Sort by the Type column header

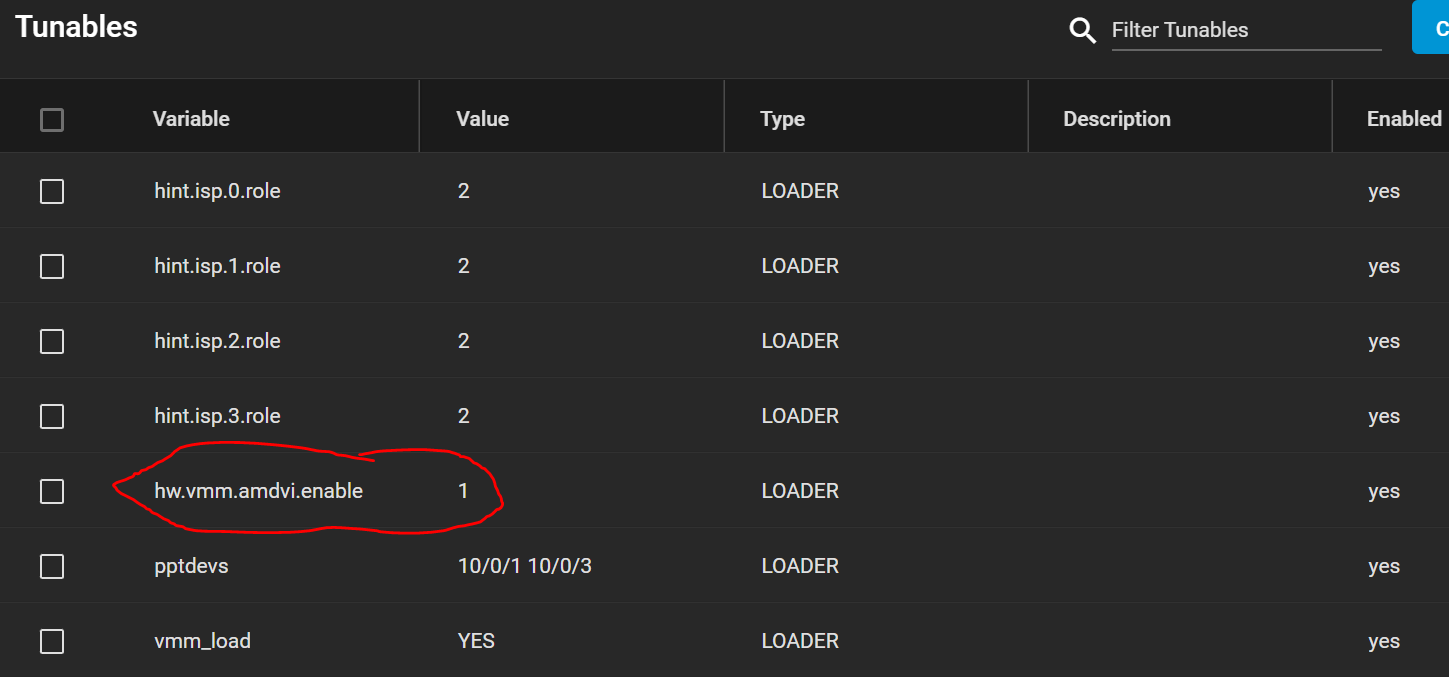782,119
